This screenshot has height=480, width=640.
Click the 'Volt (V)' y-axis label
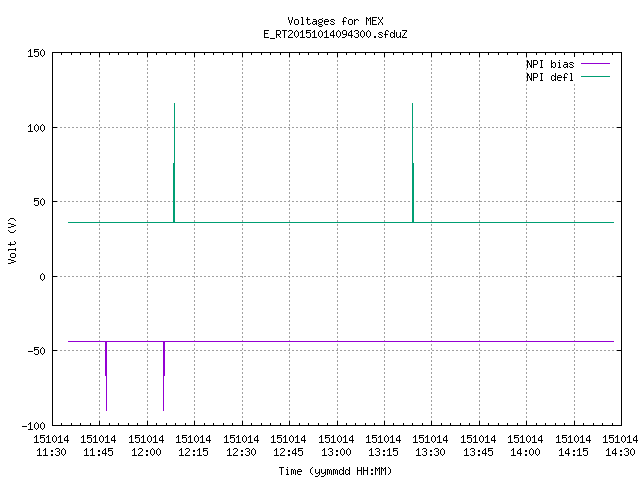12,240
